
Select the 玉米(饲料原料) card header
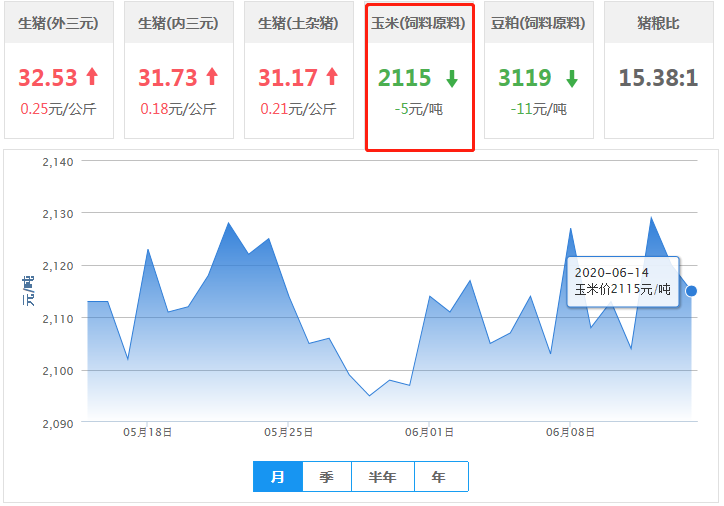click(419, 22)
